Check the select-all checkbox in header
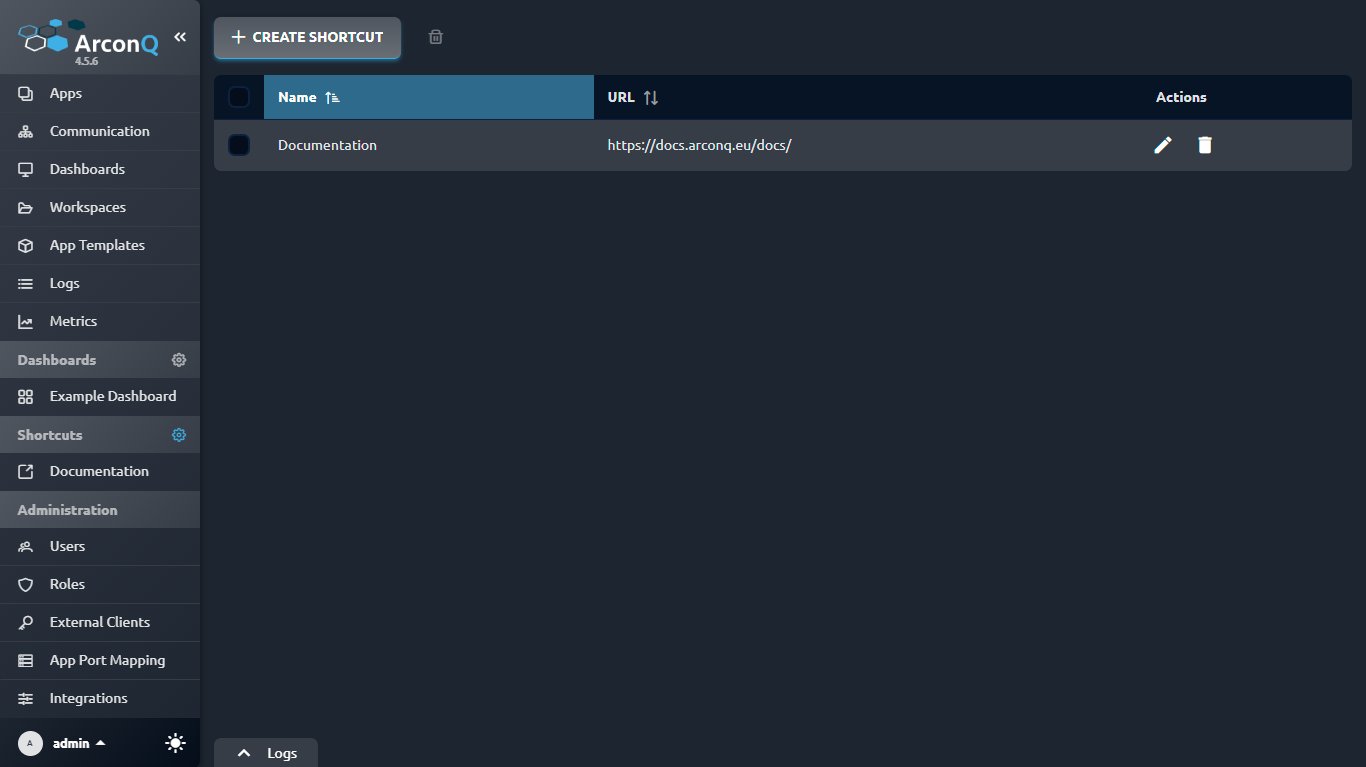 coord(239,97)
